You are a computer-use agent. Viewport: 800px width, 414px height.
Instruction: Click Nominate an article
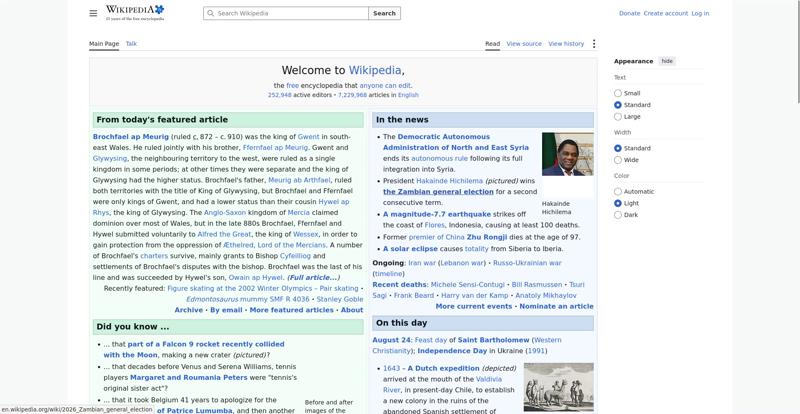pos(556,306)
